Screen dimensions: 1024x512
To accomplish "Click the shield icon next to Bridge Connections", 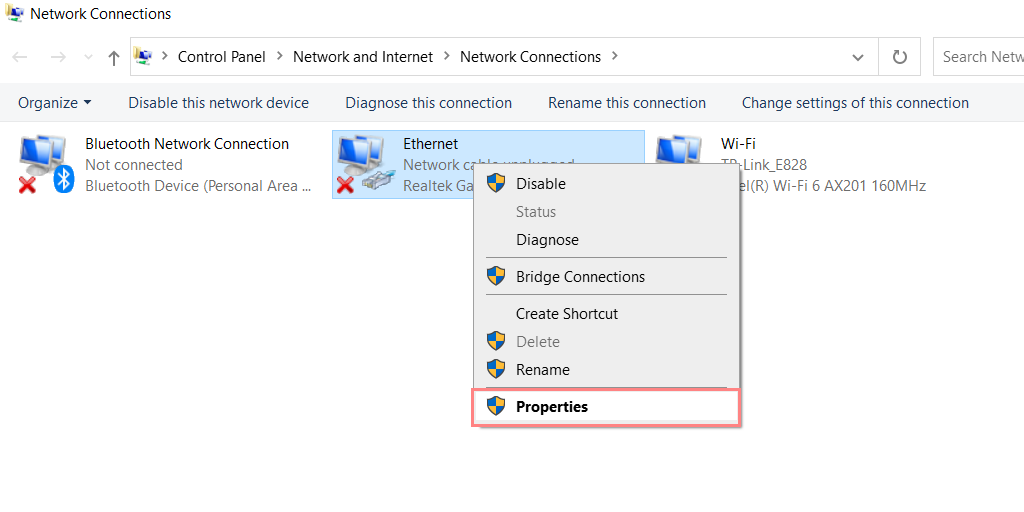I will click(x=496, y=276).
